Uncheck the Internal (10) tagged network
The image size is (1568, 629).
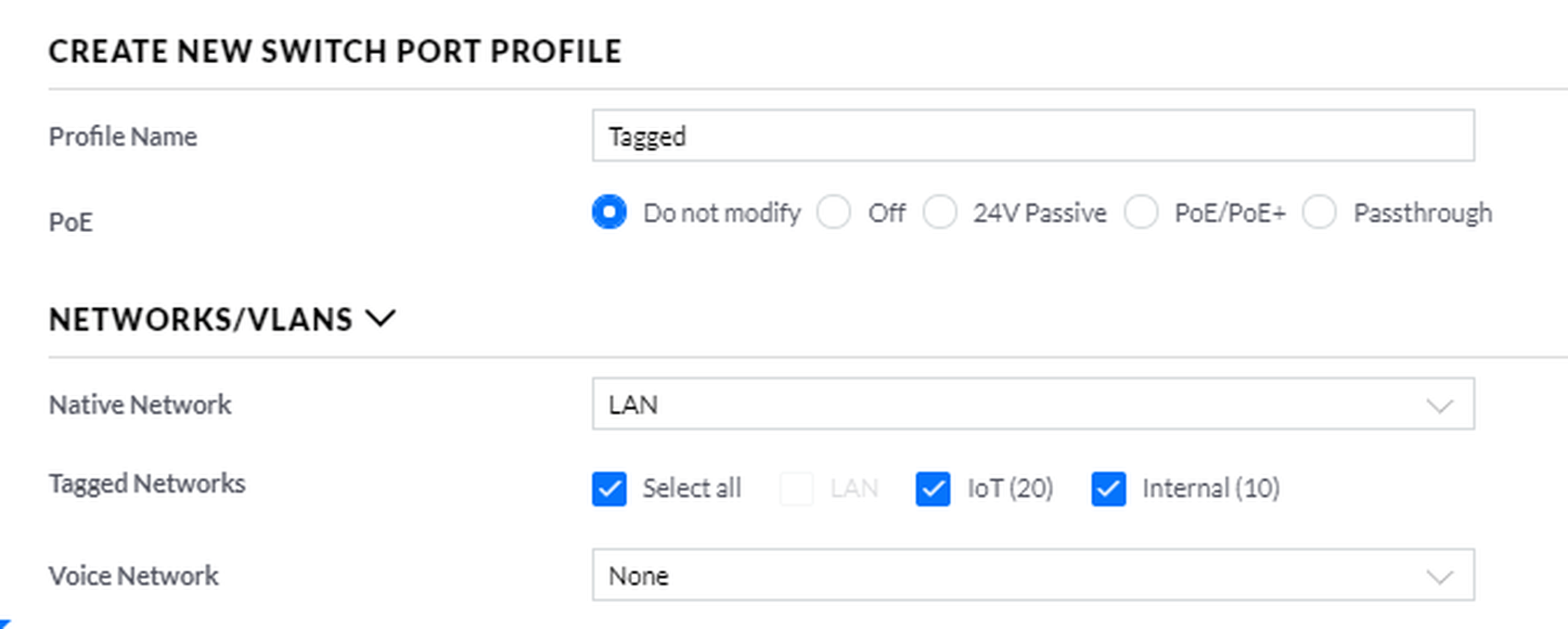[1109, 489]
